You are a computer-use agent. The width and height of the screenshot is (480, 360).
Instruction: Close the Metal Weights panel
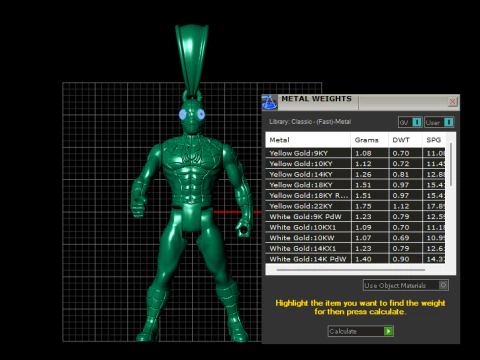[x=452, y=102]
